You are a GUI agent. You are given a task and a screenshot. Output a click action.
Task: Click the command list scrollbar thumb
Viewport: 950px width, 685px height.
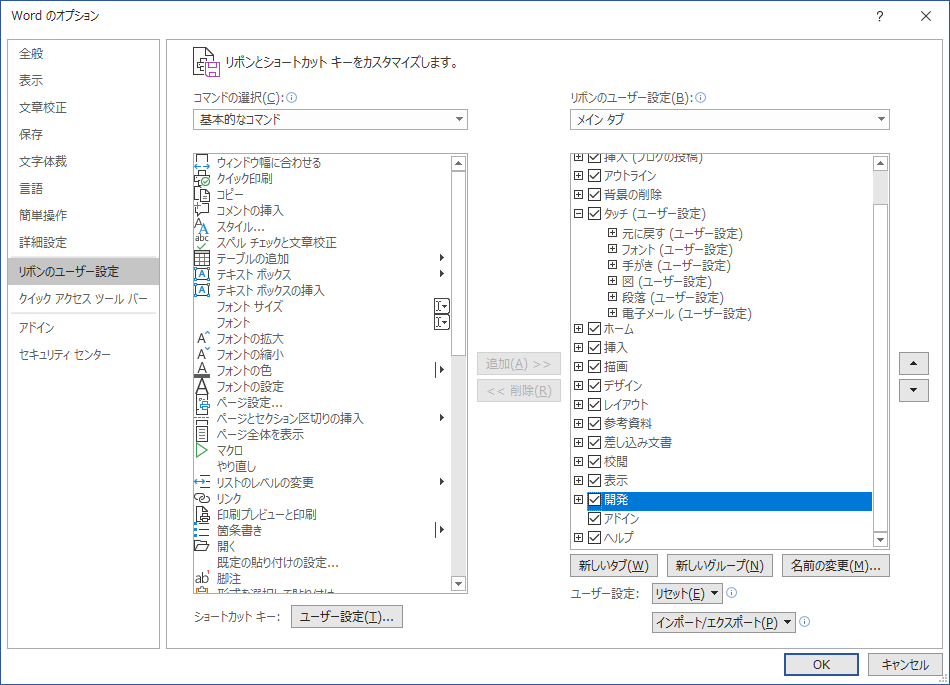point(459,263)
